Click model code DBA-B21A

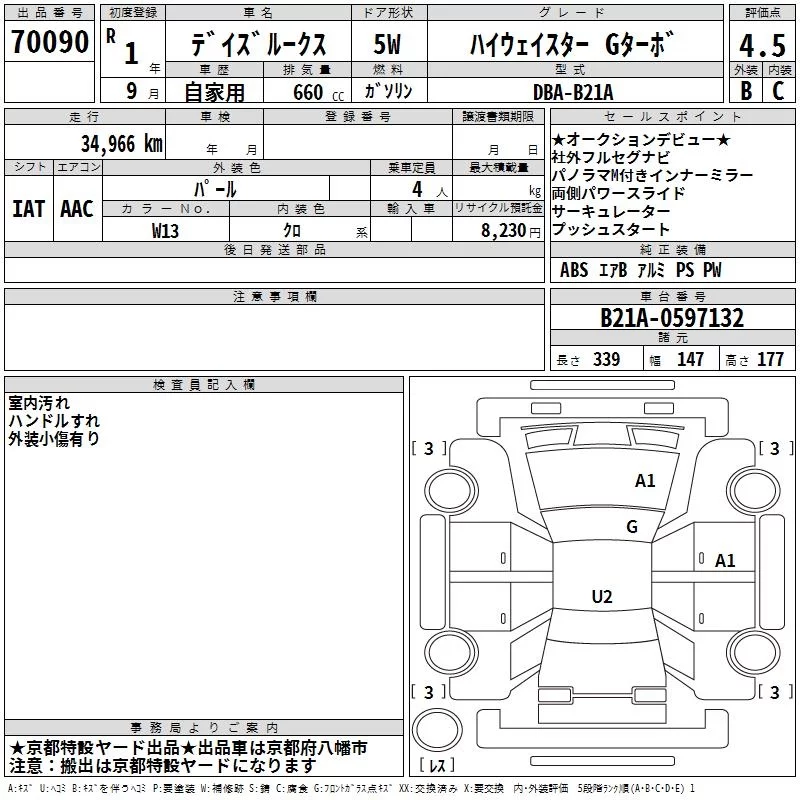[x=573, y=92]
